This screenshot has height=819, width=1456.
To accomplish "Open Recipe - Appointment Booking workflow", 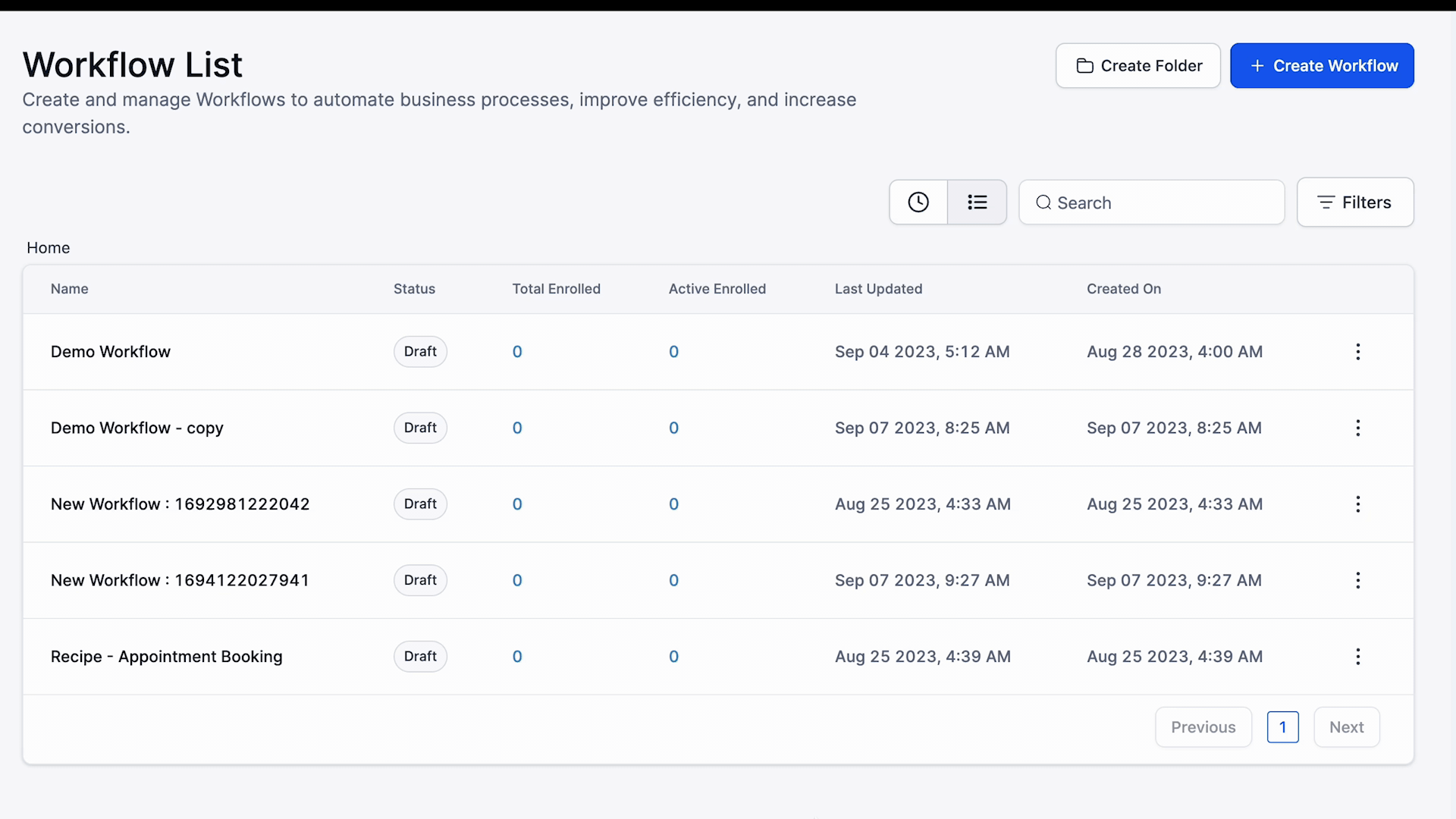I will tap(166, 657).
